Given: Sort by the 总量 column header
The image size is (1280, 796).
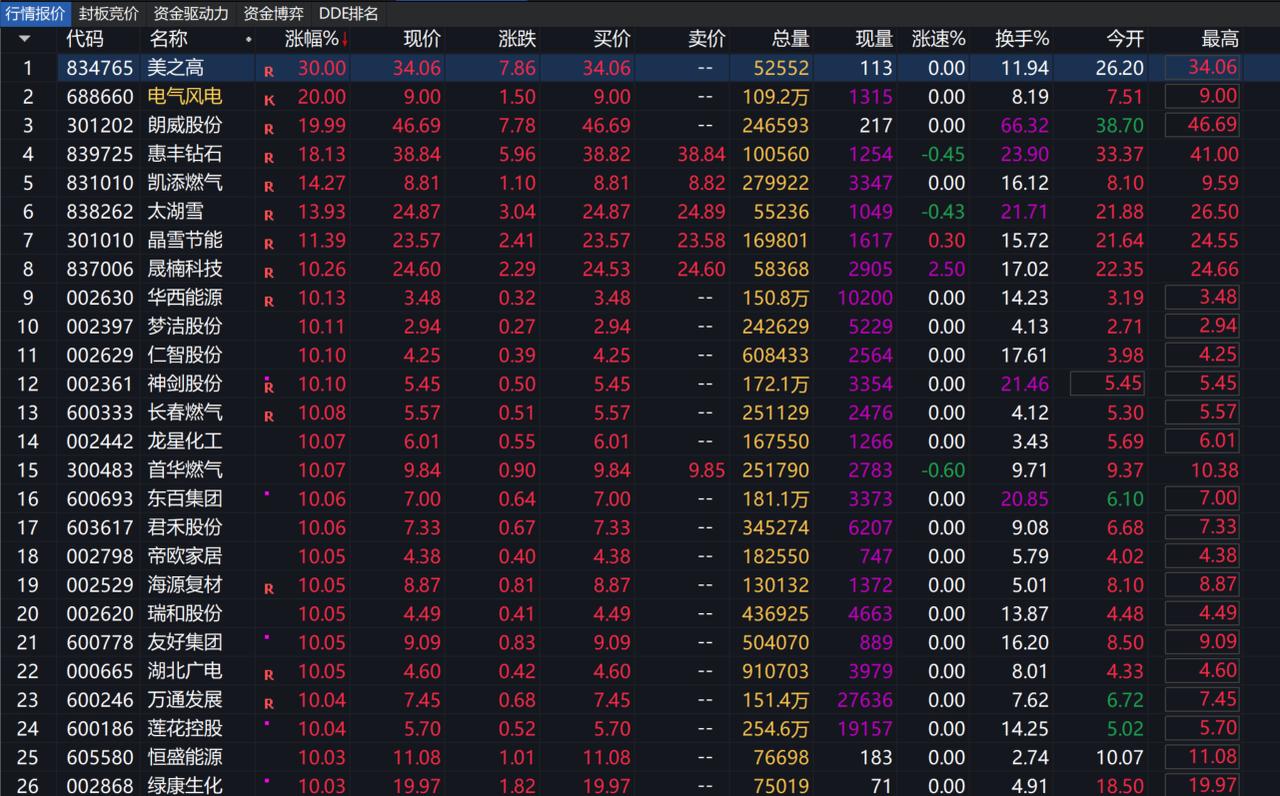Looking at the screenshot, I should (x=790, y=39).
